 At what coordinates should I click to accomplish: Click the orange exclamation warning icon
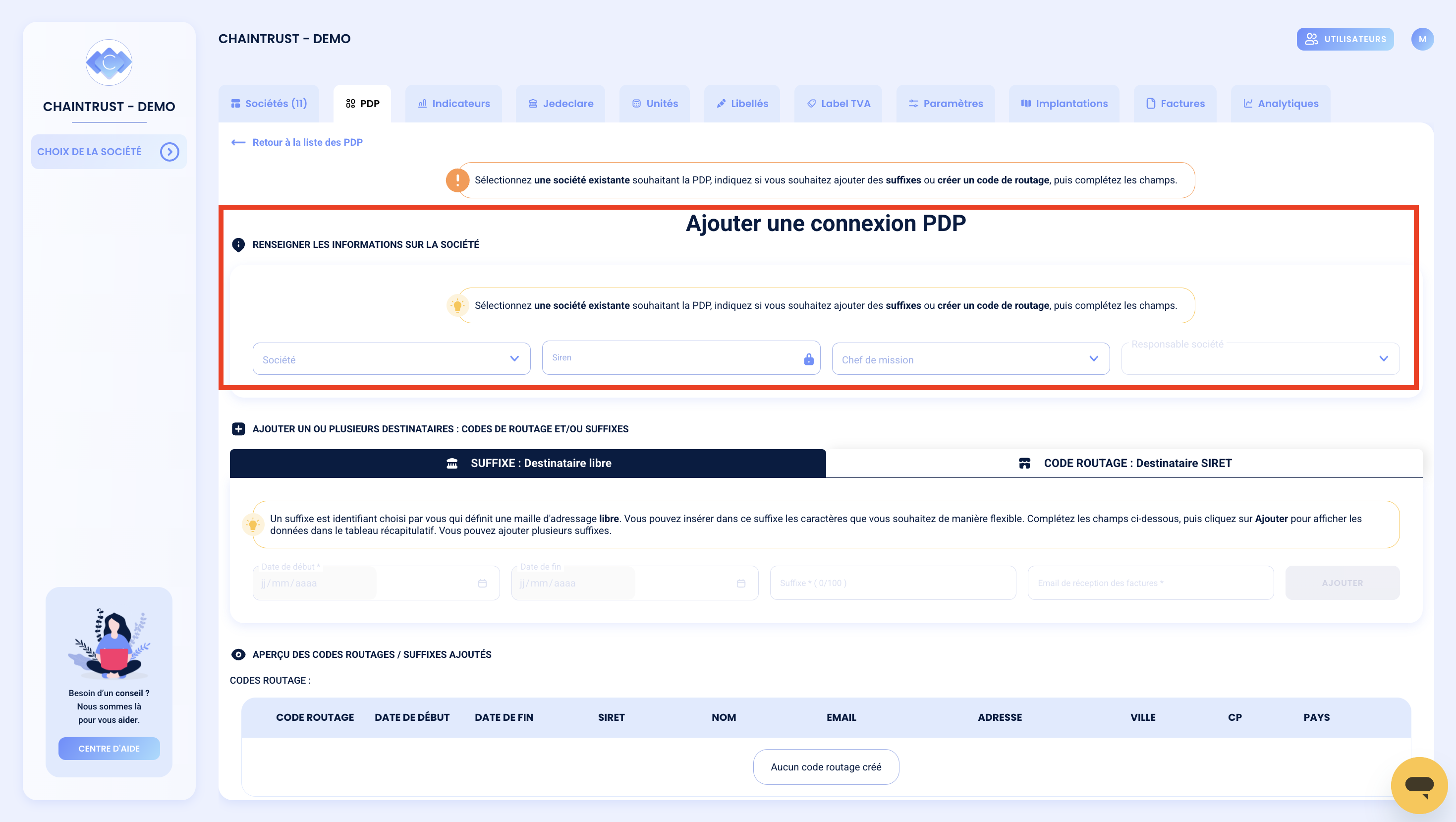457,180
